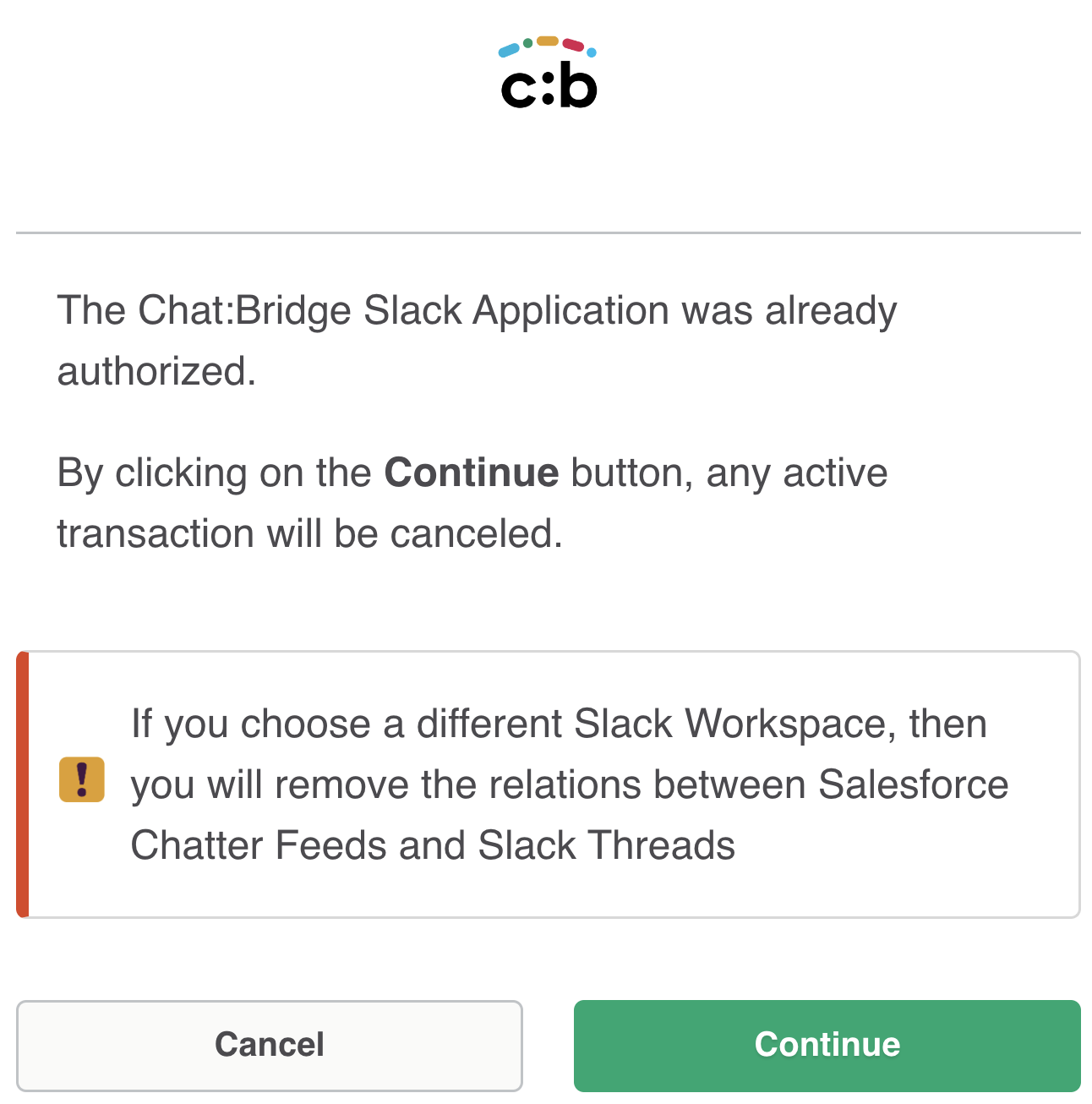Click the word "Salesforce" in the warning

[x=913, y=784]
